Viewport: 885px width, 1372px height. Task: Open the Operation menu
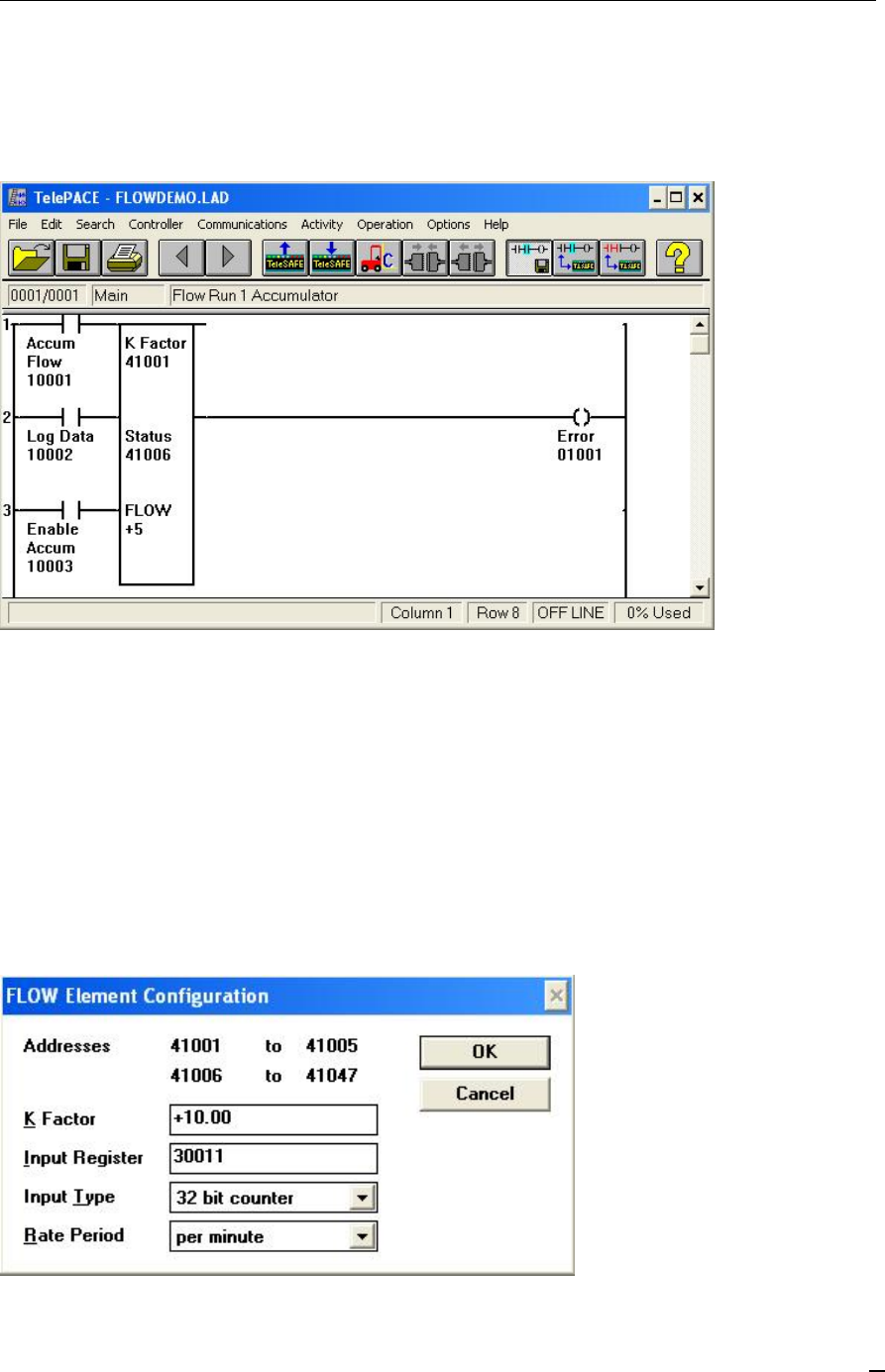pyautogui.click(x=385, y=225)
